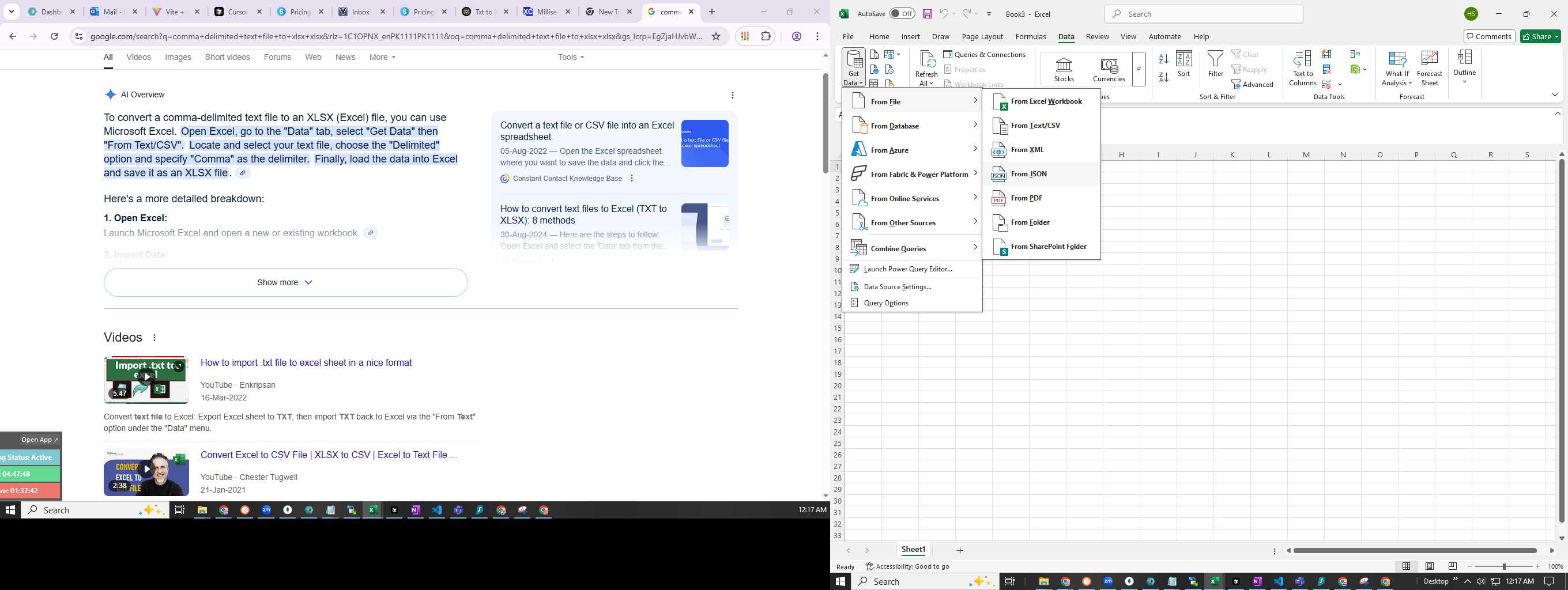Open Data Source Settings
Viewport: 1568px width, 590px height.
(913, 286)
